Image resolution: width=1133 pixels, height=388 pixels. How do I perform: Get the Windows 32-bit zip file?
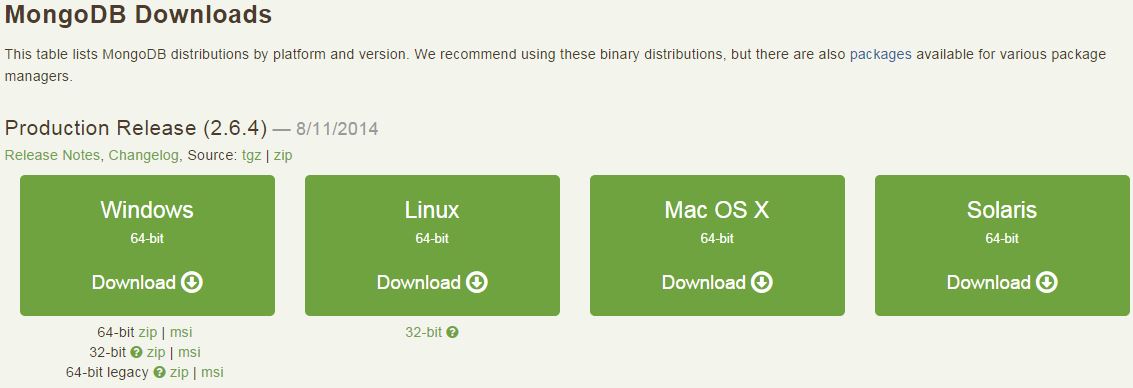tap(156, 353)
